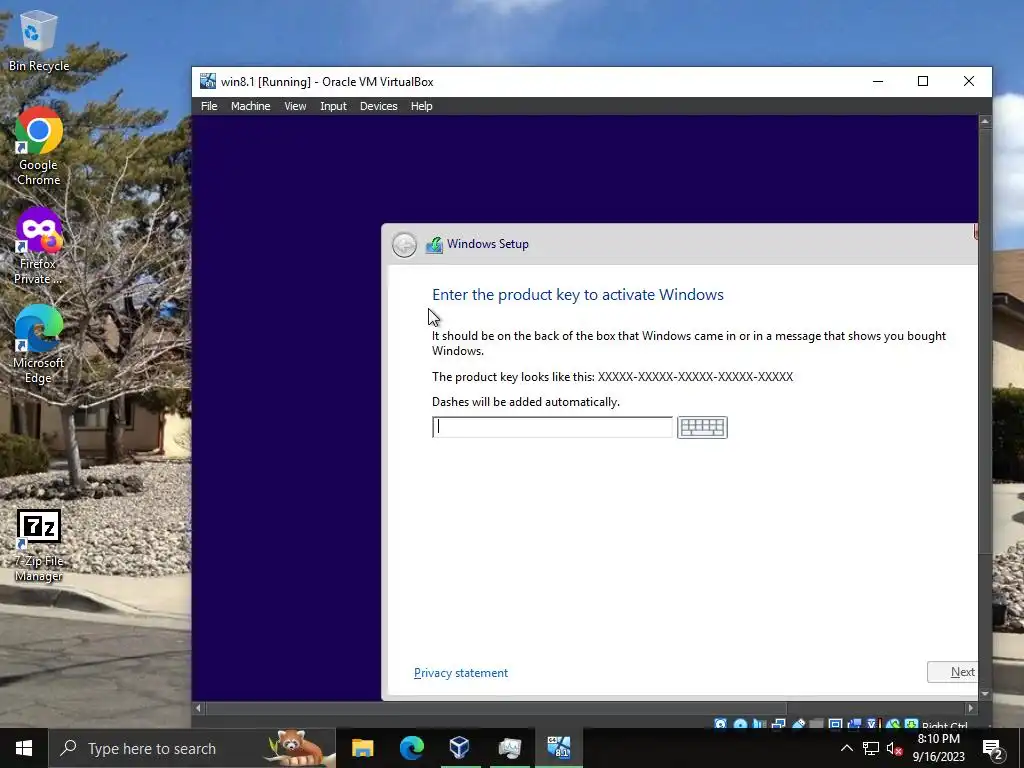Click the muted volume tray icon
Viewport: 1024px width, 768px height.
pos(894,748)
